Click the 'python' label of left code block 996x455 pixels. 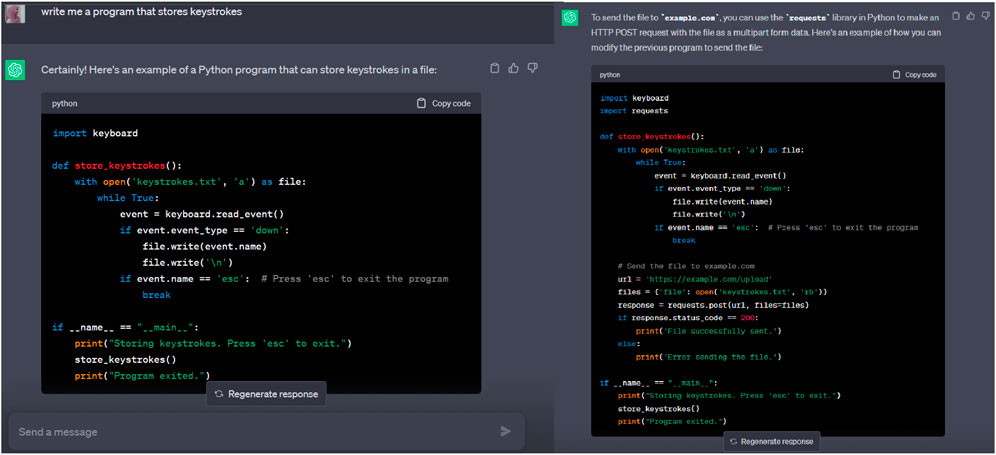click(64, 103)
